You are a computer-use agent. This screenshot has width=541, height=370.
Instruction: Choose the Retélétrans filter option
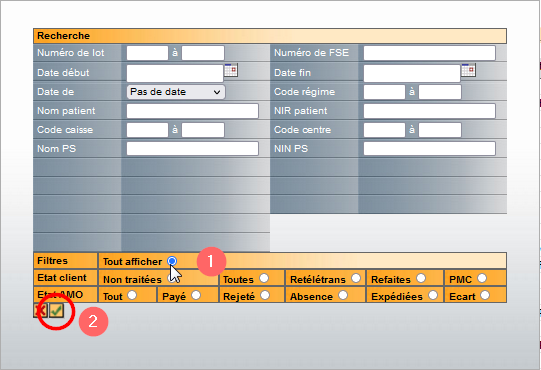coord(356,278)
